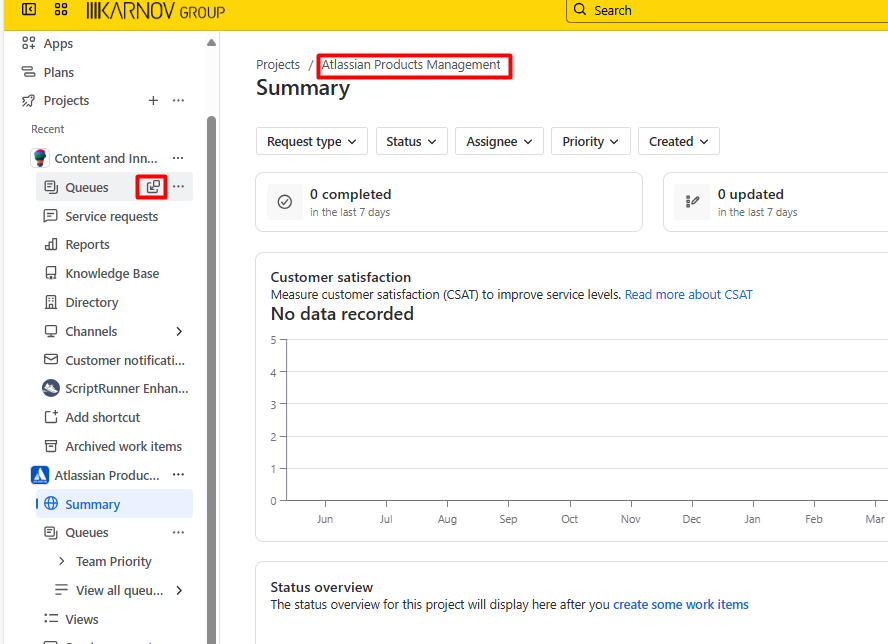Click the 0 completed card
888x644 pixels.
(449, 202)
